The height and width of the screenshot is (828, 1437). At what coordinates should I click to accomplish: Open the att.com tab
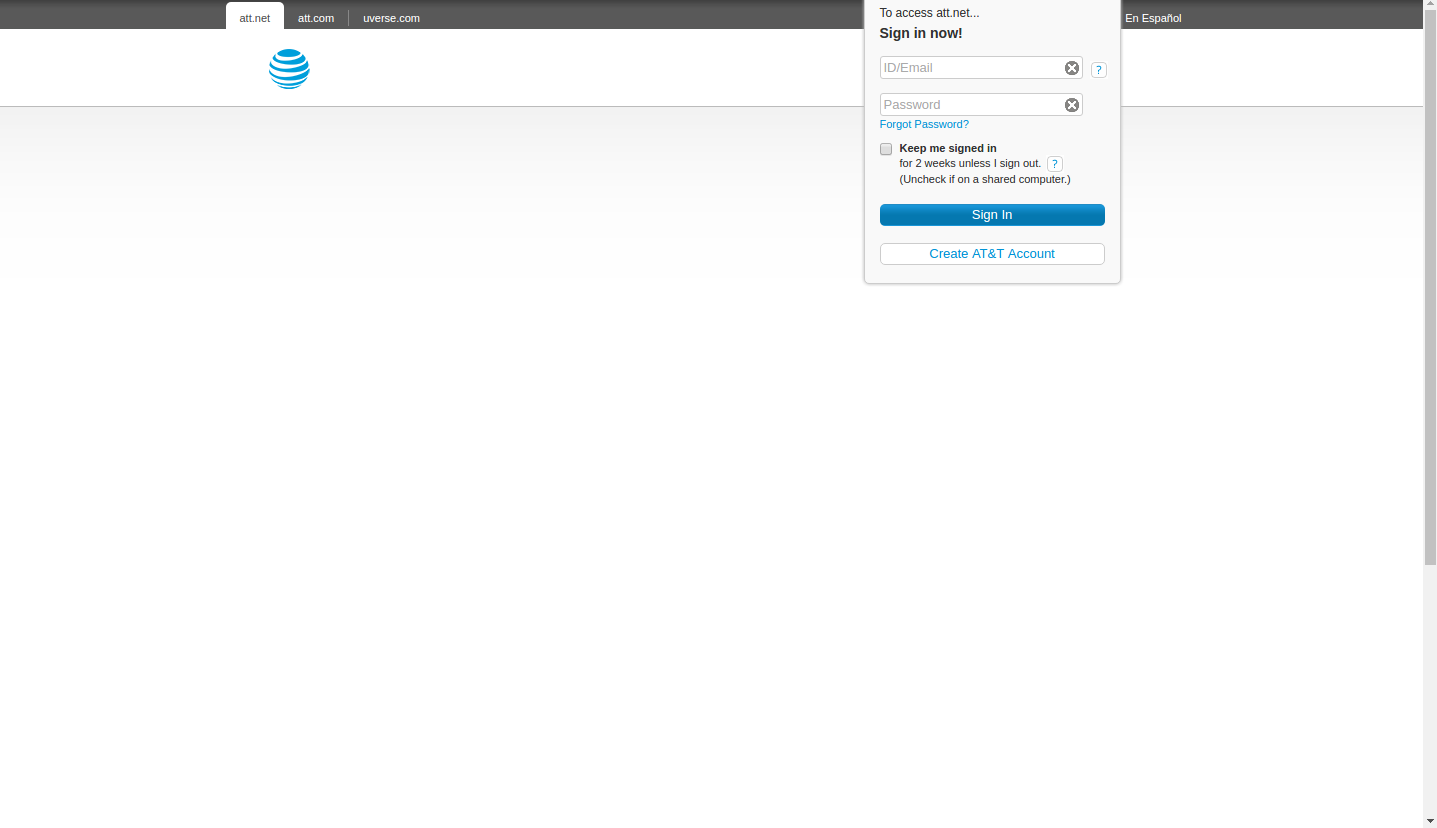click(x=316, y=18)
